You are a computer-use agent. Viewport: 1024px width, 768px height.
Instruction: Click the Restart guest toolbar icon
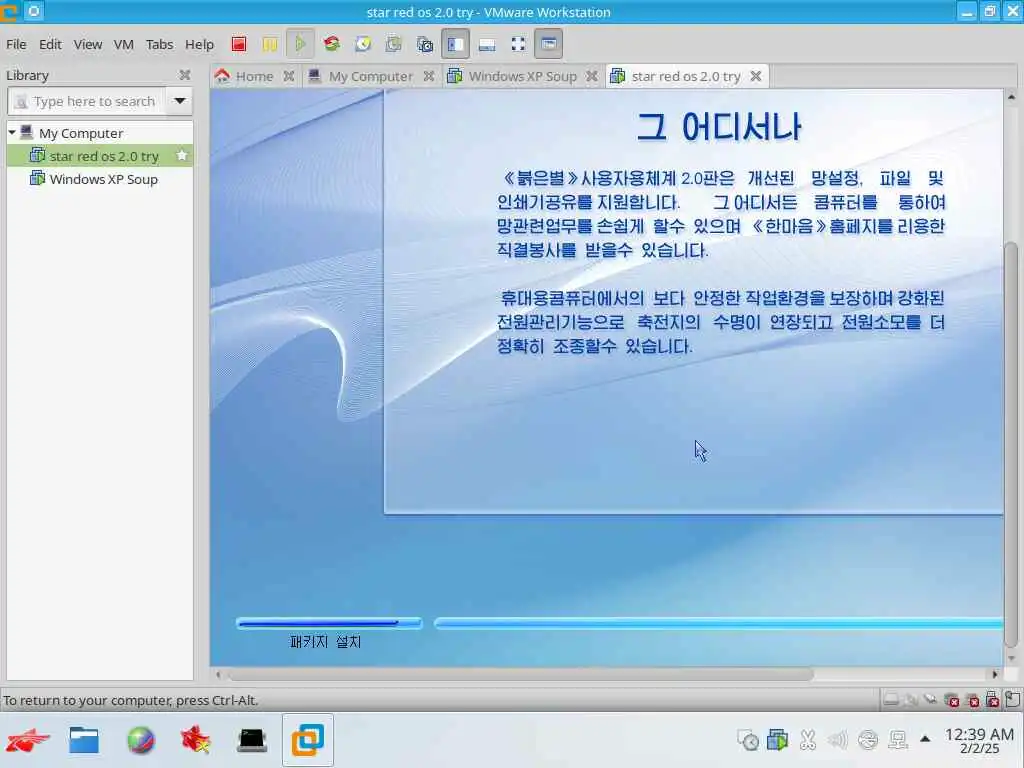(x=332, y=44)
